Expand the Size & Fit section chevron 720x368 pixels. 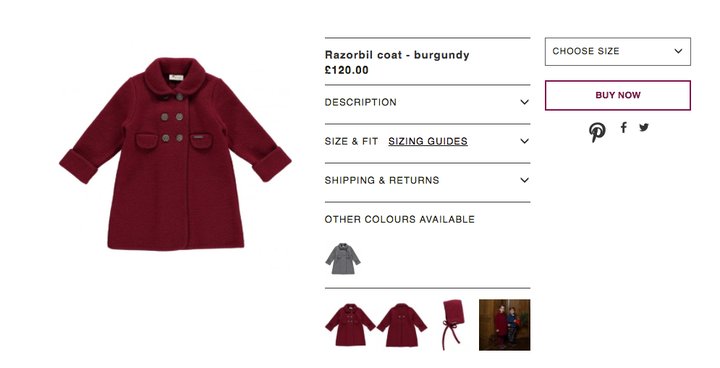[x=524, y=141]
